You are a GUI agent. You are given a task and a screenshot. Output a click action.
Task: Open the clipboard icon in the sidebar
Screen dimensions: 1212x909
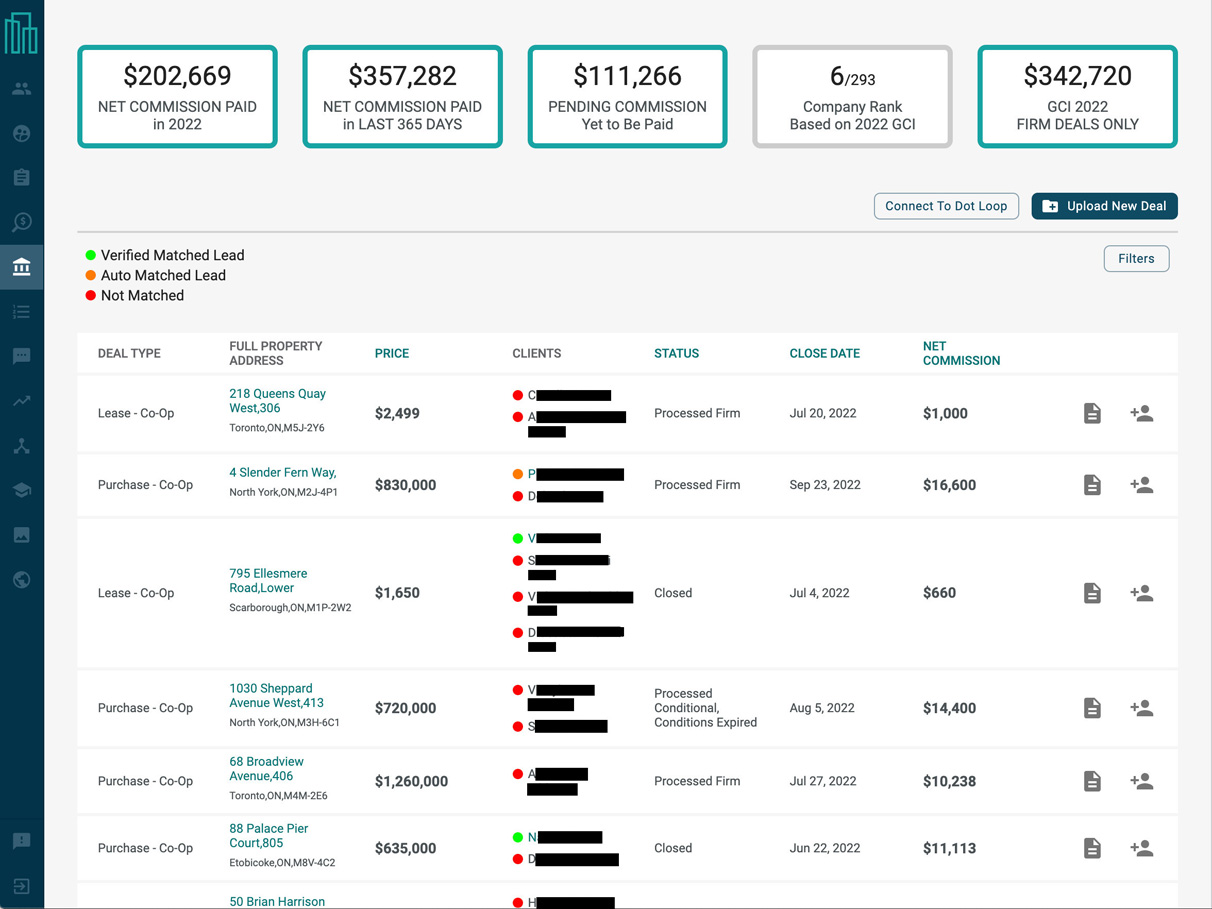pos(21,178)
